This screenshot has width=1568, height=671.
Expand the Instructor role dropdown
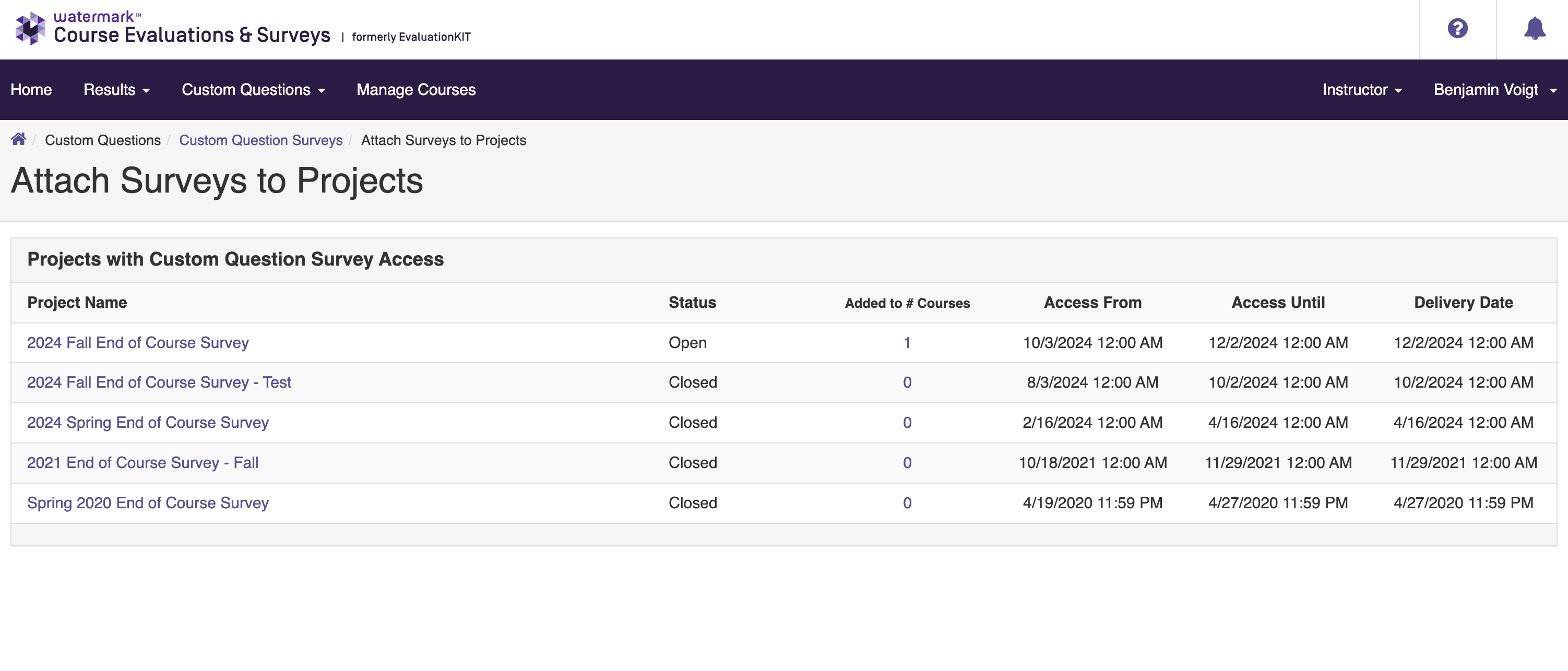pyautogui.click(x=1362, y=90)
